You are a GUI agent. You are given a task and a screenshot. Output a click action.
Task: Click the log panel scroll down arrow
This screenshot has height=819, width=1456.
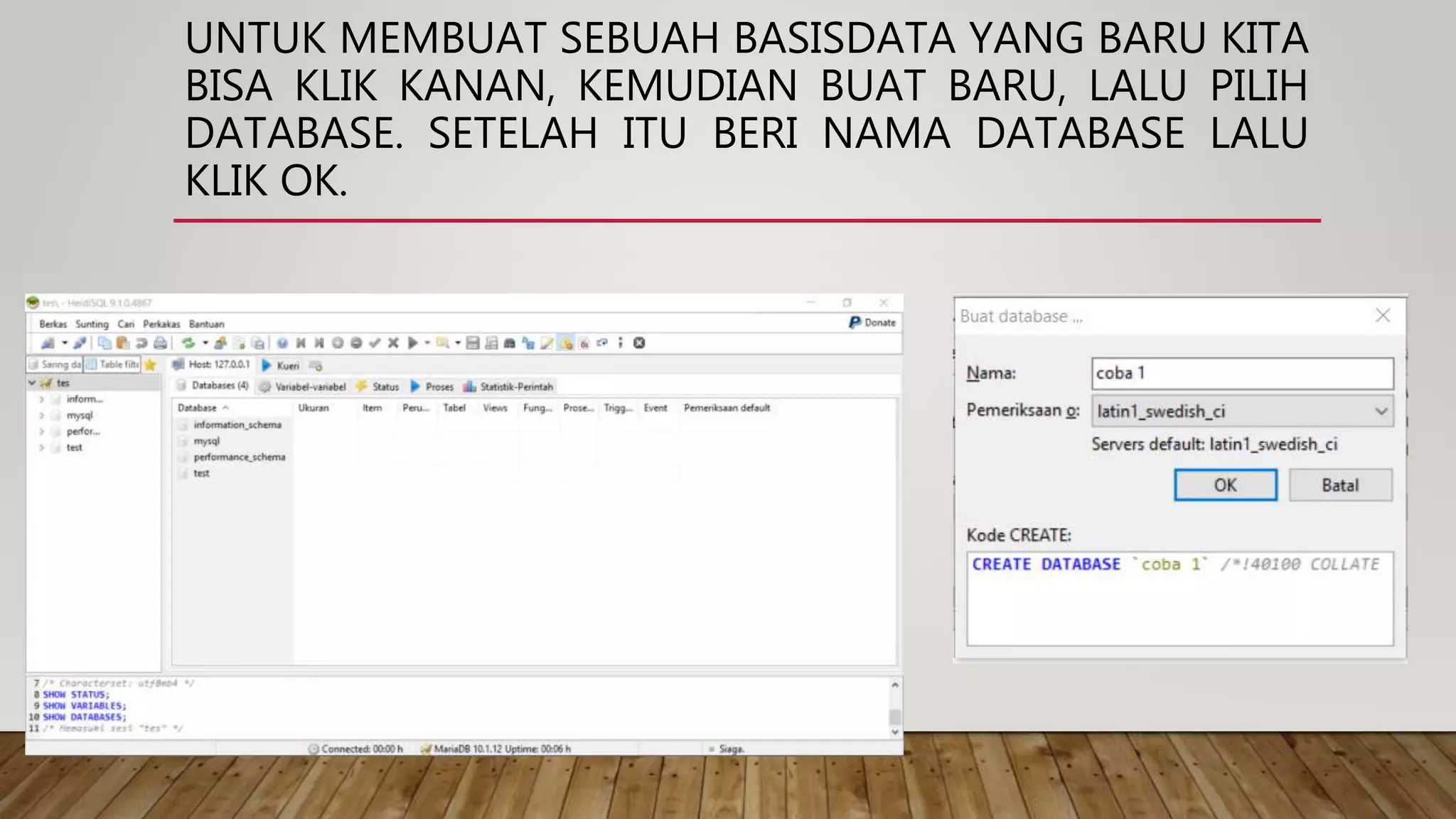coord(895,732)
